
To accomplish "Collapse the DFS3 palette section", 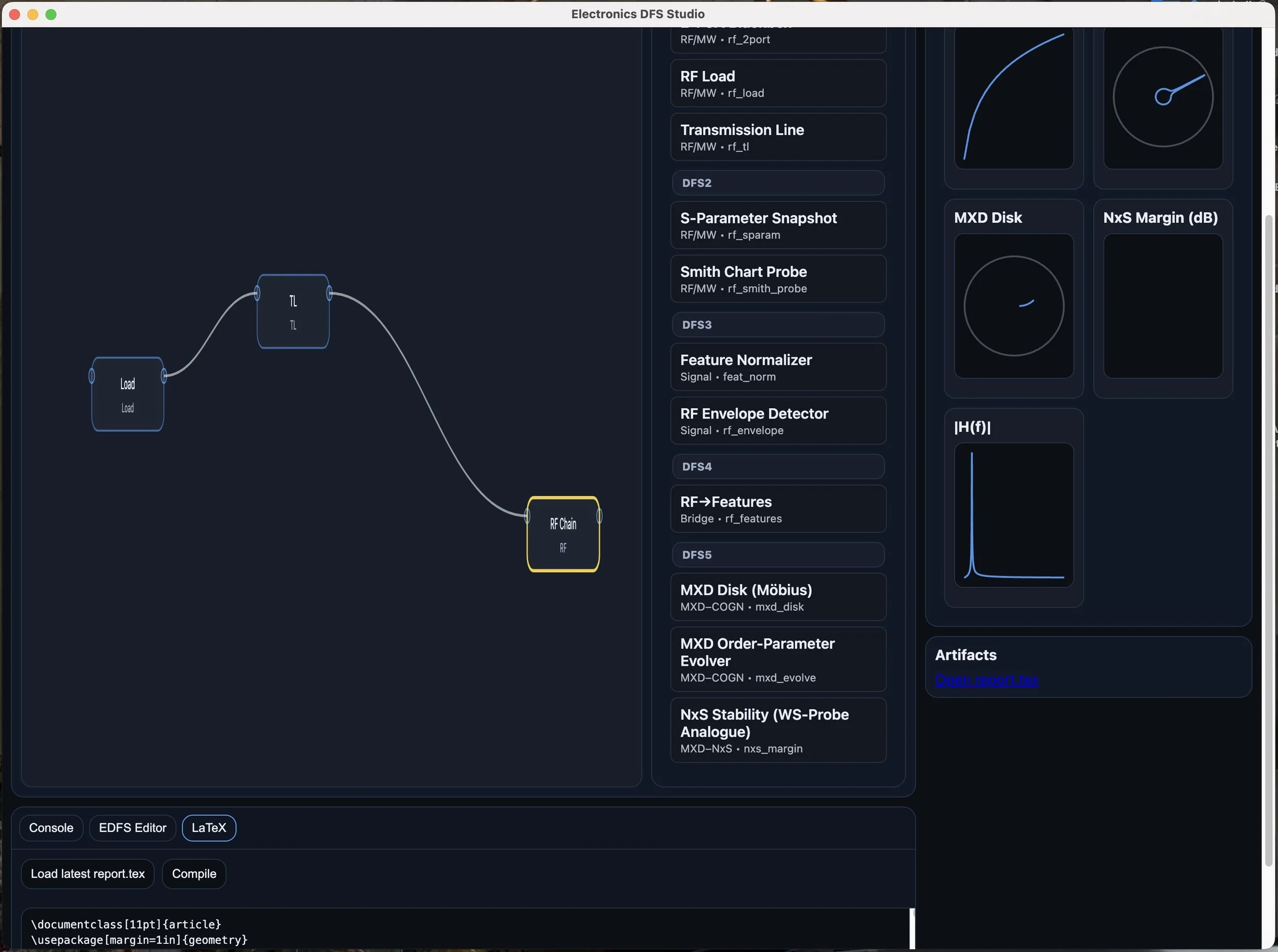I will tap(778, 324).
